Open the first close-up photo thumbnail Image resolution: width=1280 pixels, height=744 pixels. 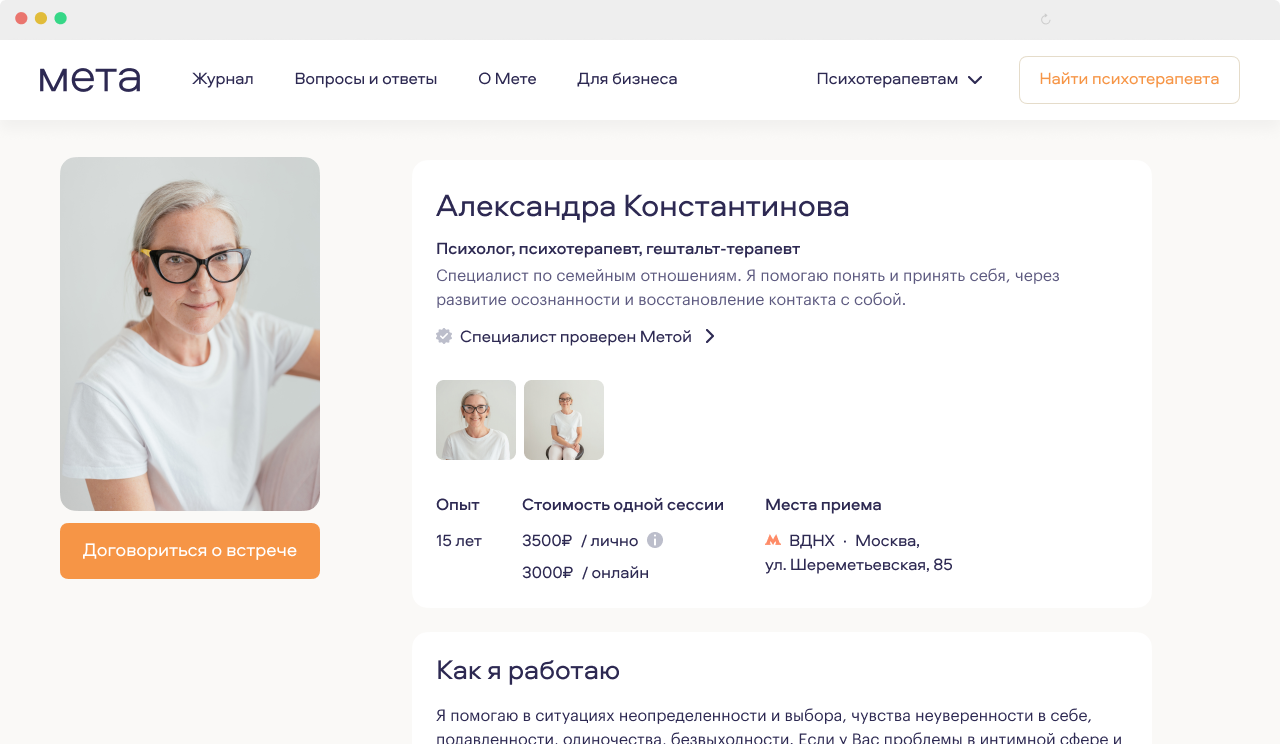click(476, 420)
